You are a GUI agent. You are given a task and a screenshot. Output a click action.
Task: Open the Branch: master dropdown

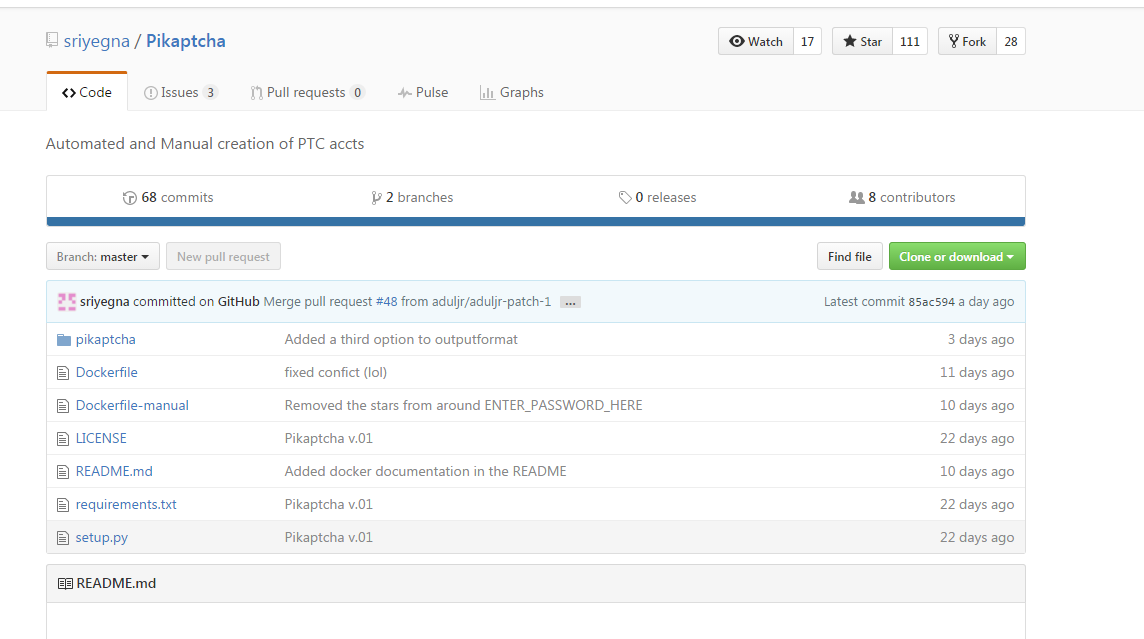coord(103,257)
